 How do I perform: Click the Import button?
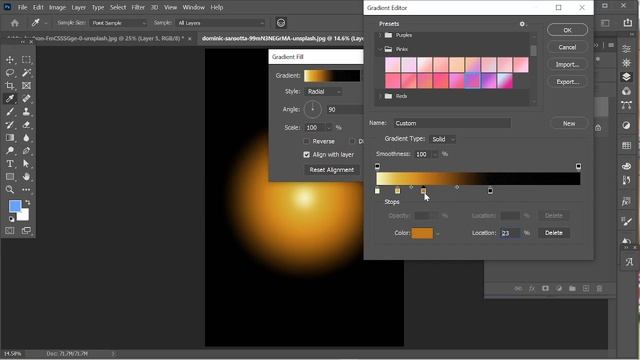coord(567,64)
